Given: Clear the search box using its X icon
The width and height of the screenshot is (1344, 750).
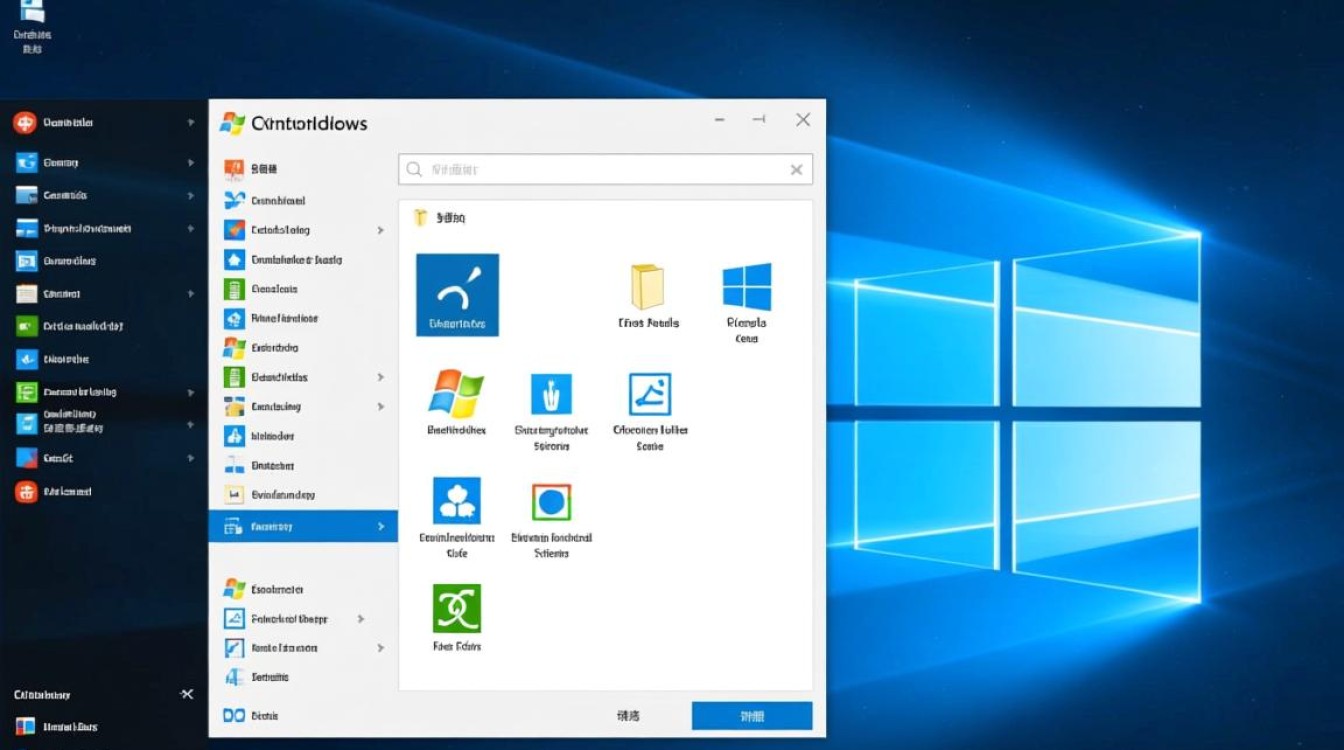Looking at the screenshot, I should point(796,170).
